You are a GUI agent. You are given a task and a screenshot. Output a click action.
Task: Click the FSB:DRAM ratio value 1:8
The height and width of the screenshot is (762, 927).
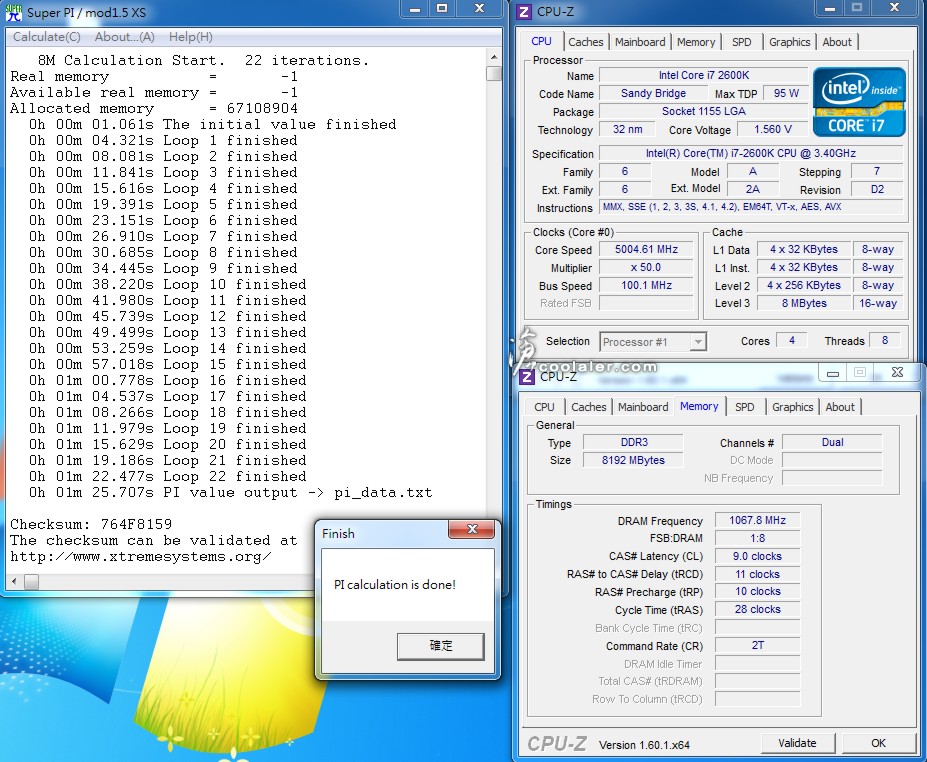point(757,538)
